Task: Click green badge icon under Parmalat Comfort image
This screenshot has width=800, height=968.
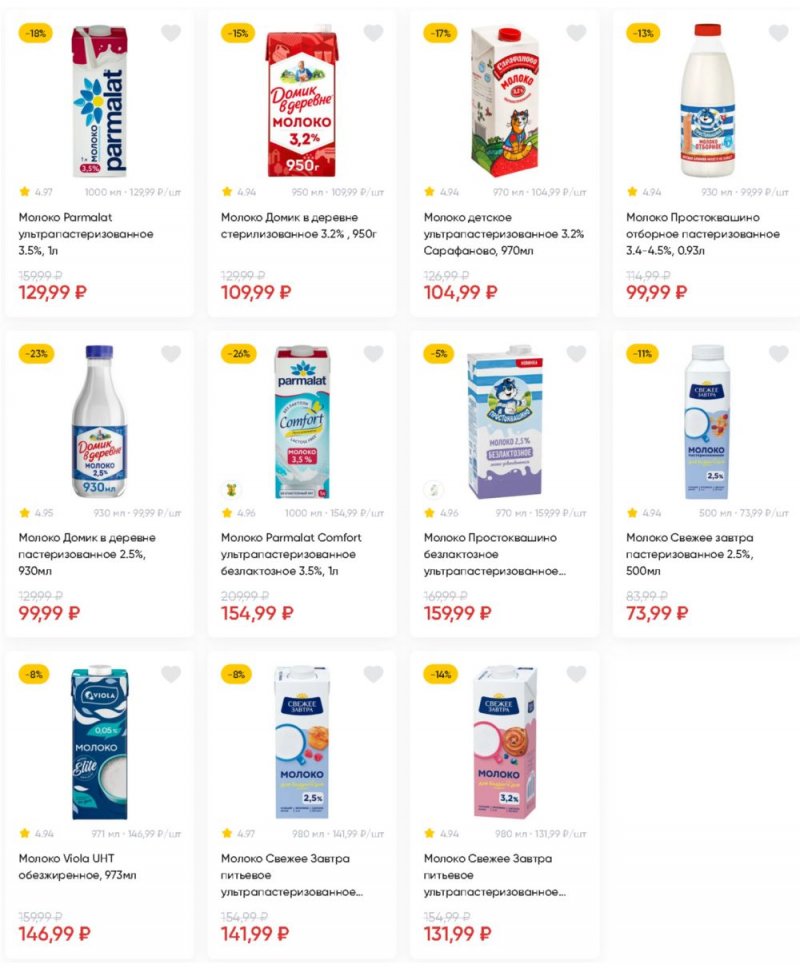Action: [x=231, y=489]
